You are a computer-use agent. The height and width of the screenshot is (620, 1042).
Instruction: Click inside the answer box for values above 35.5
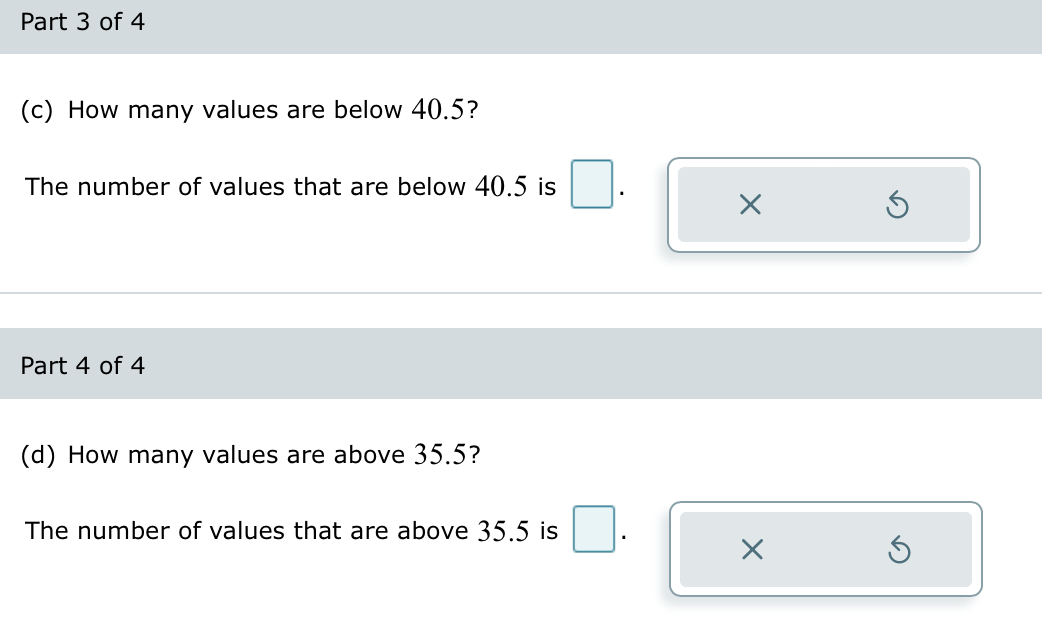pos(592,530)
